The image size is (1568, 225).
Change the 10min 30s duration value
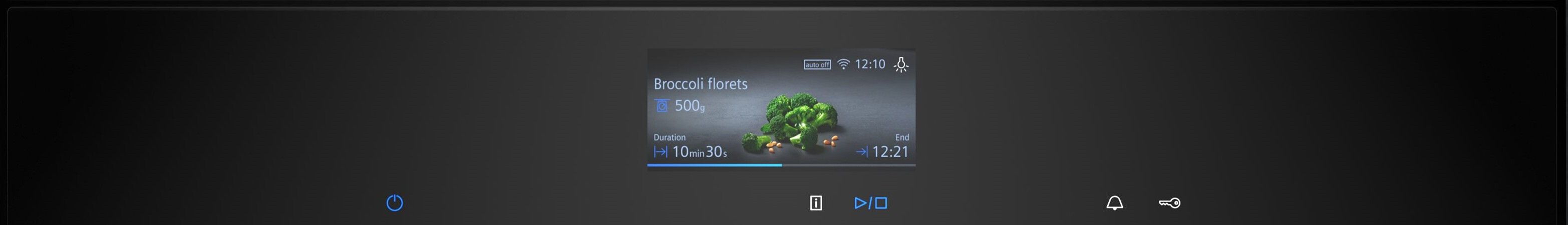click(700, 152)
